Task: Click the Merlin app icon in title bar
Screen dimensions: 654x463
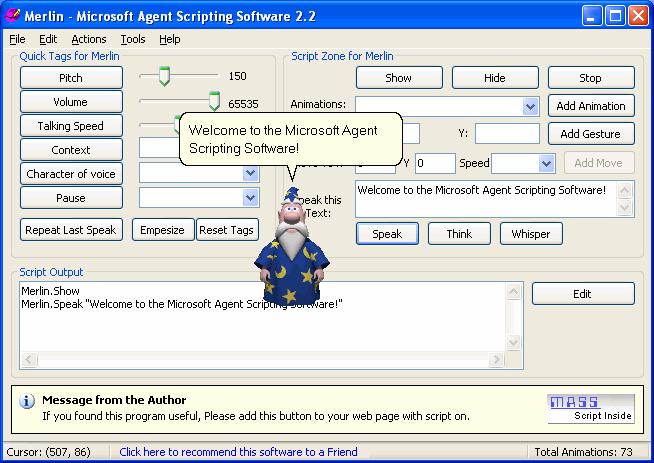Action: 12,16
